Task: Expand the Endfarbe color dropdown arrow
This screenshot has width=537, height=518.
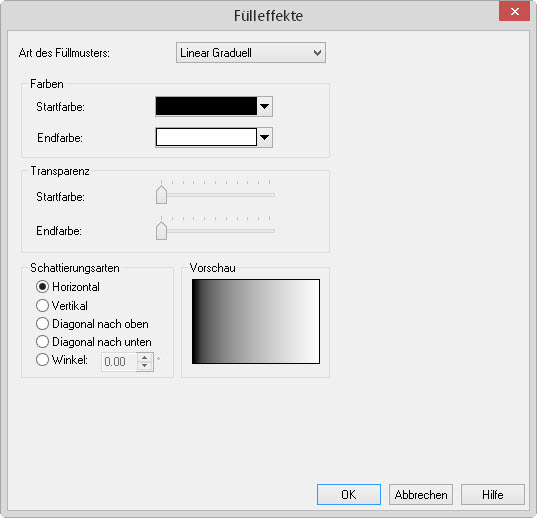Action: pyautogui.click(x=264, y=137)
